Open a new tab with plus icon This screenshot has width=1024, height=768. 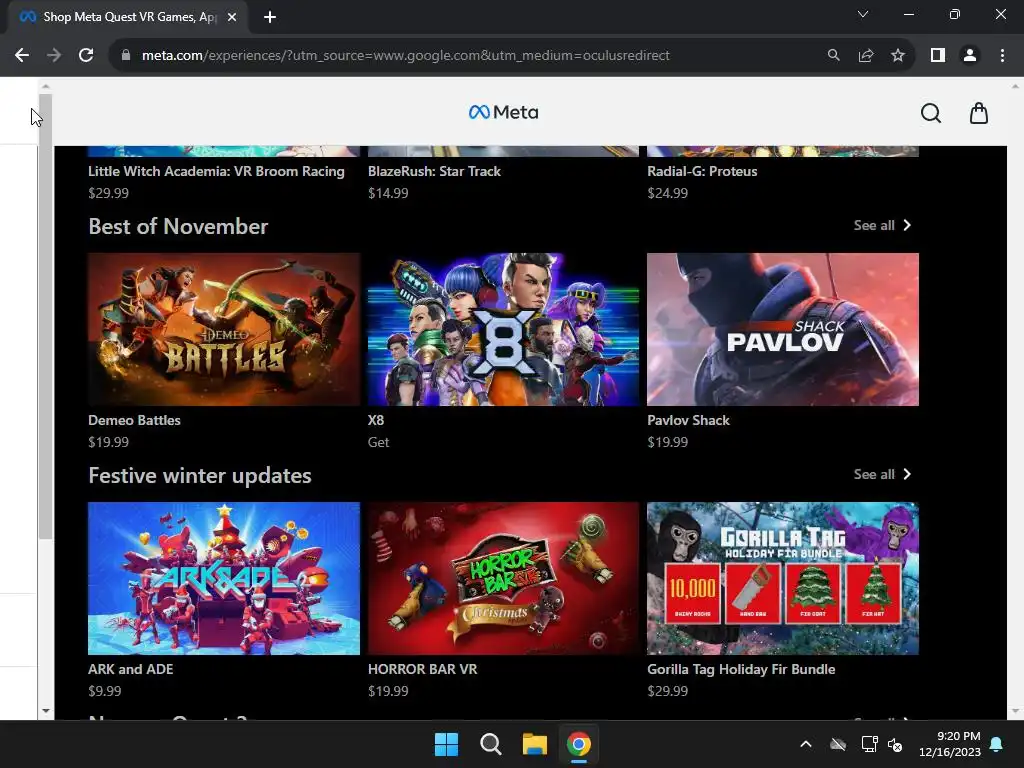(x=270, y=17)
